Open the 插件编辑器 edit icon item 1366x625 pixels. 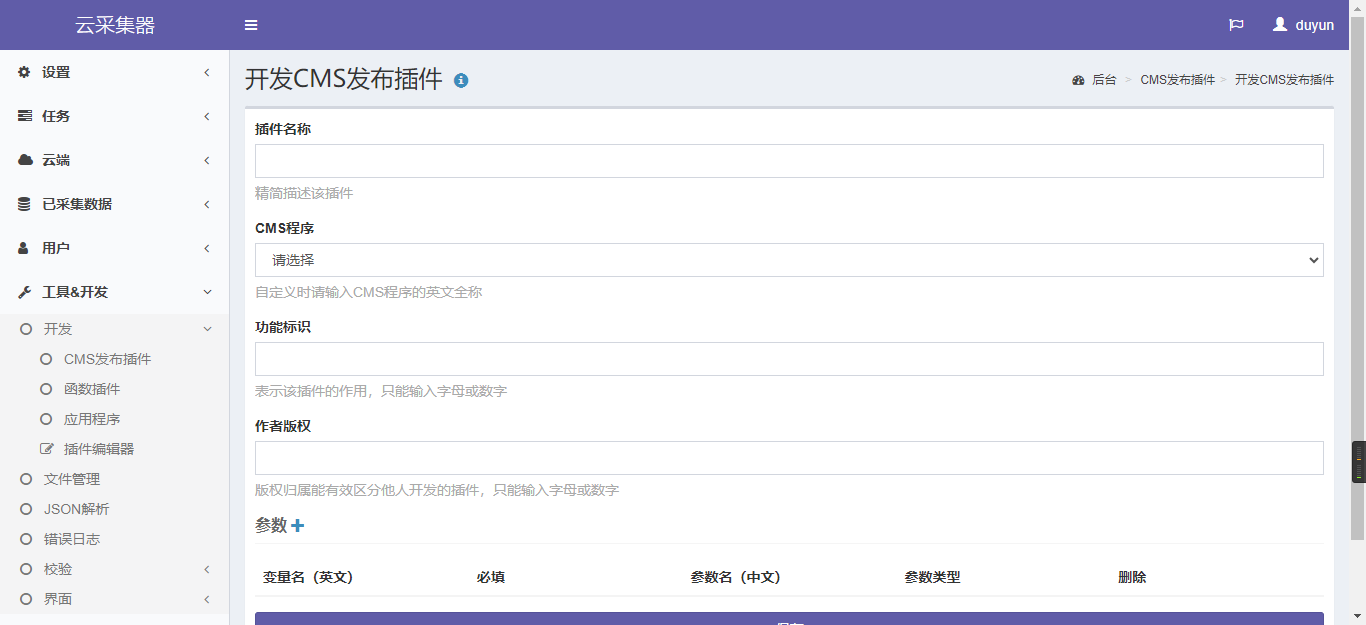click(46, 449)
